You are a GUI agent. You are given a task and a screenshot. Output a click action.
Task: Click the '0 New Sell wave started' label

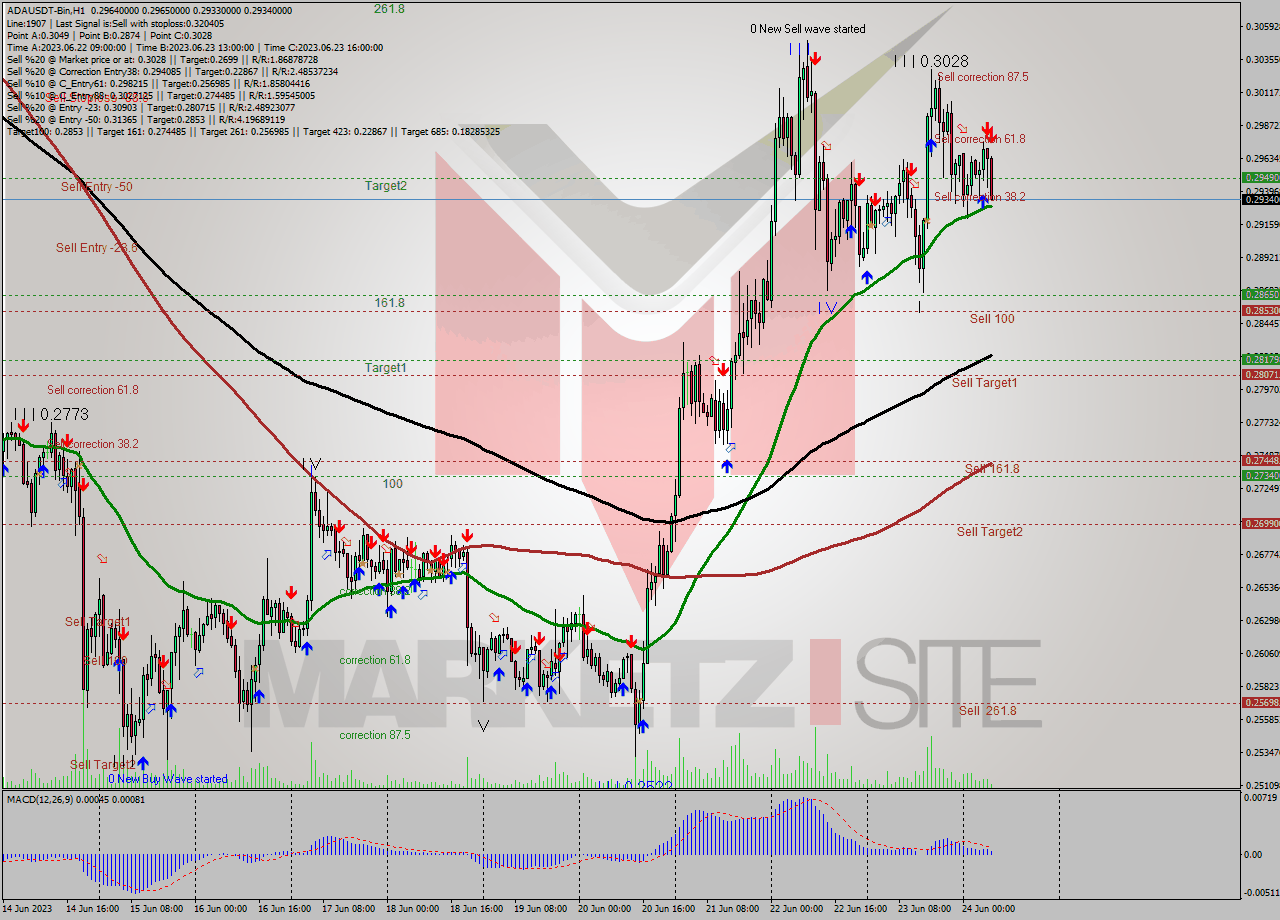[x=808, y=29]
